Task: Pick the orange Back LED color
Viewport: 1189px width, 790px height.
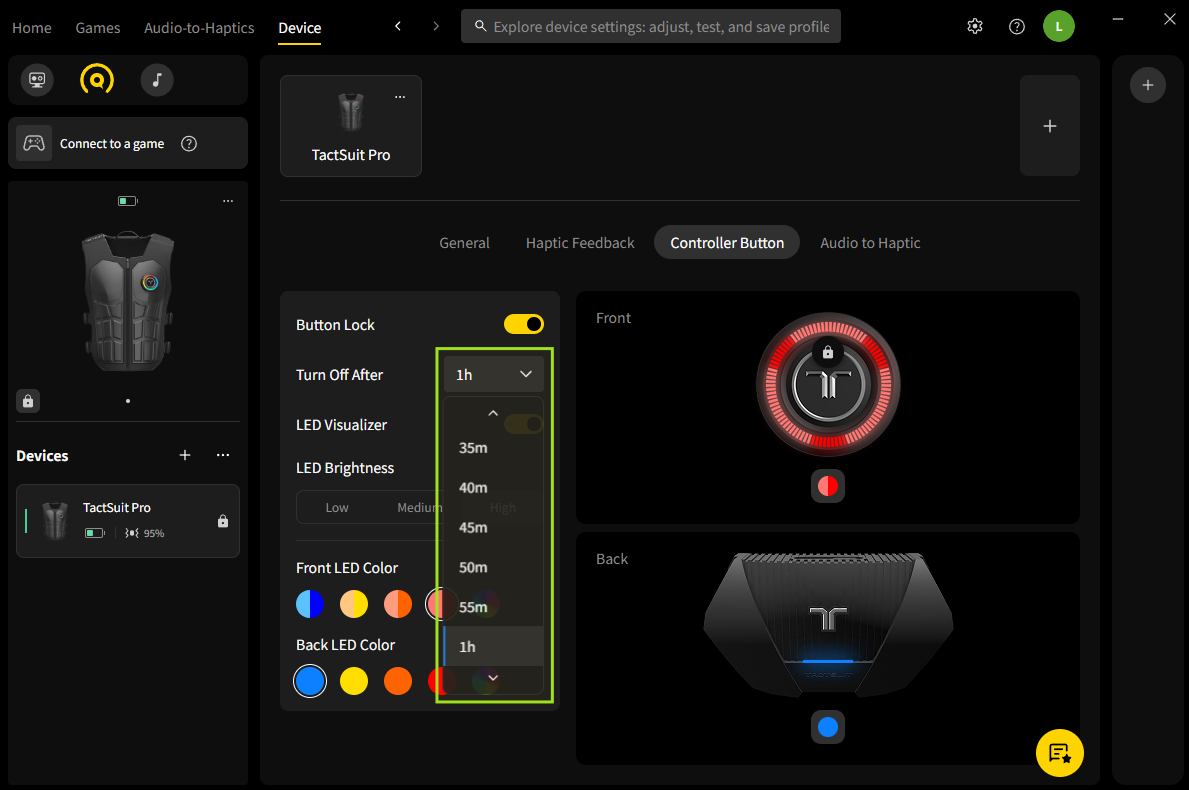Action: coord(397,681)
